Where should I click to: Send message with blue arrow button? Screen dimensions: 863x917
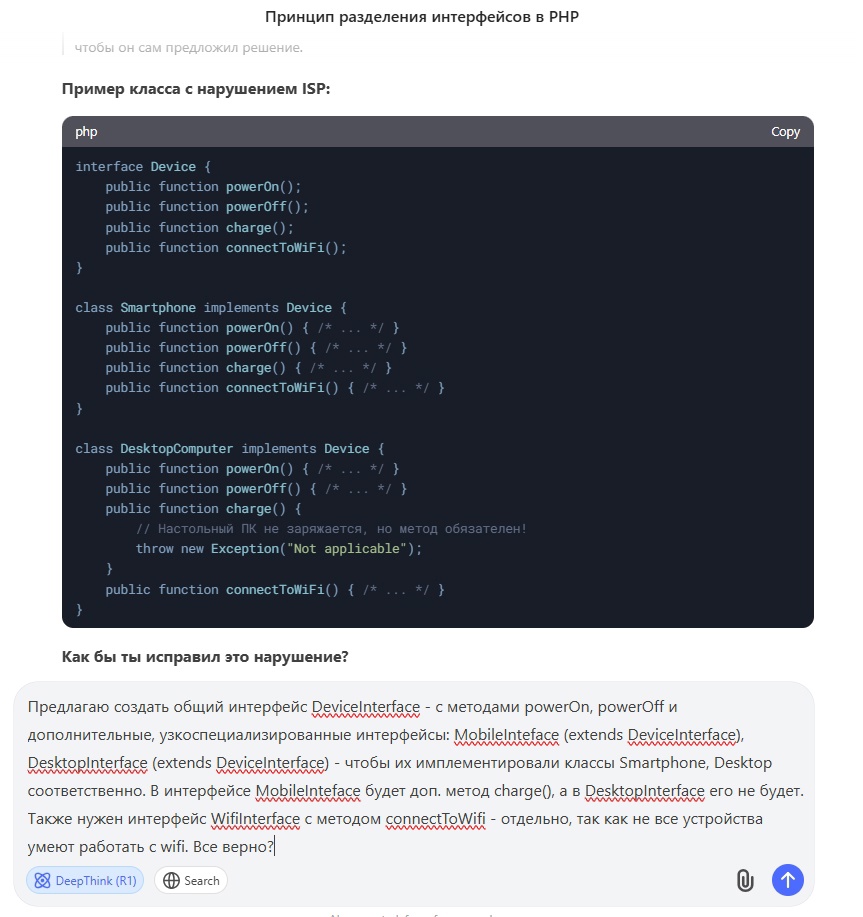point(788,880)
